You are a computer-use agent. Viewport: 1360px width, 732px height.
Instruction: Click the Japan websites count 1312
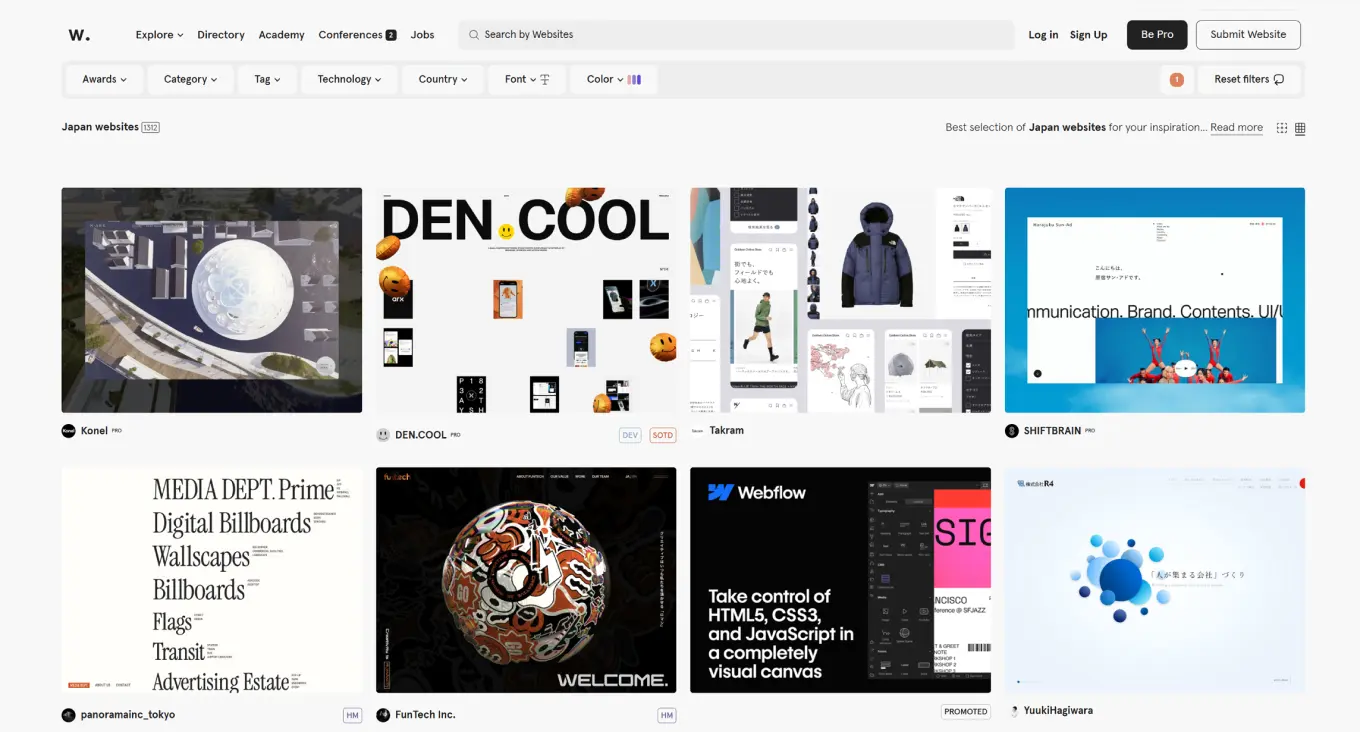[x=151, y=128]
